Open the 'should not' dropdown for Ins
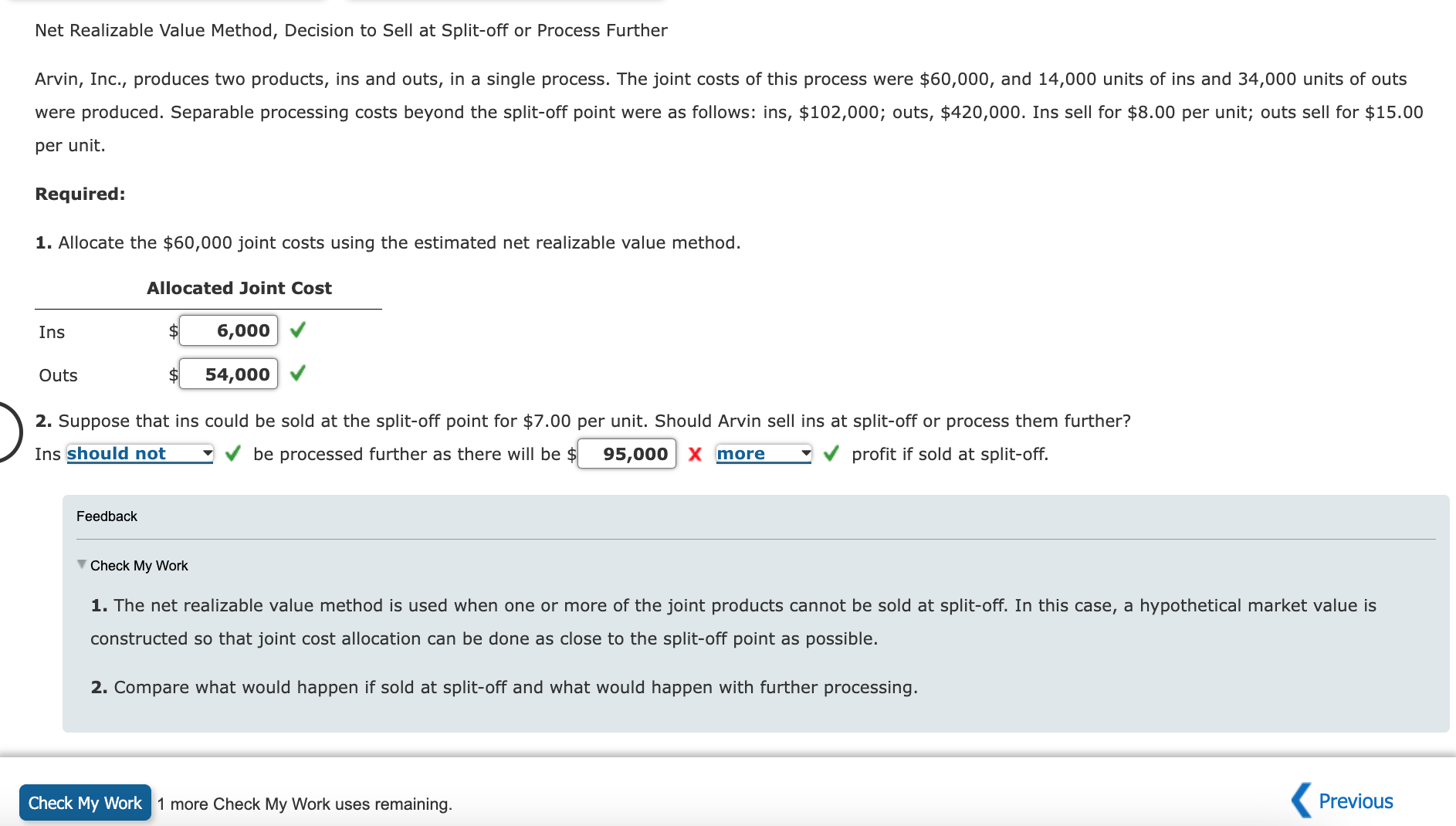 click(139, 454)
